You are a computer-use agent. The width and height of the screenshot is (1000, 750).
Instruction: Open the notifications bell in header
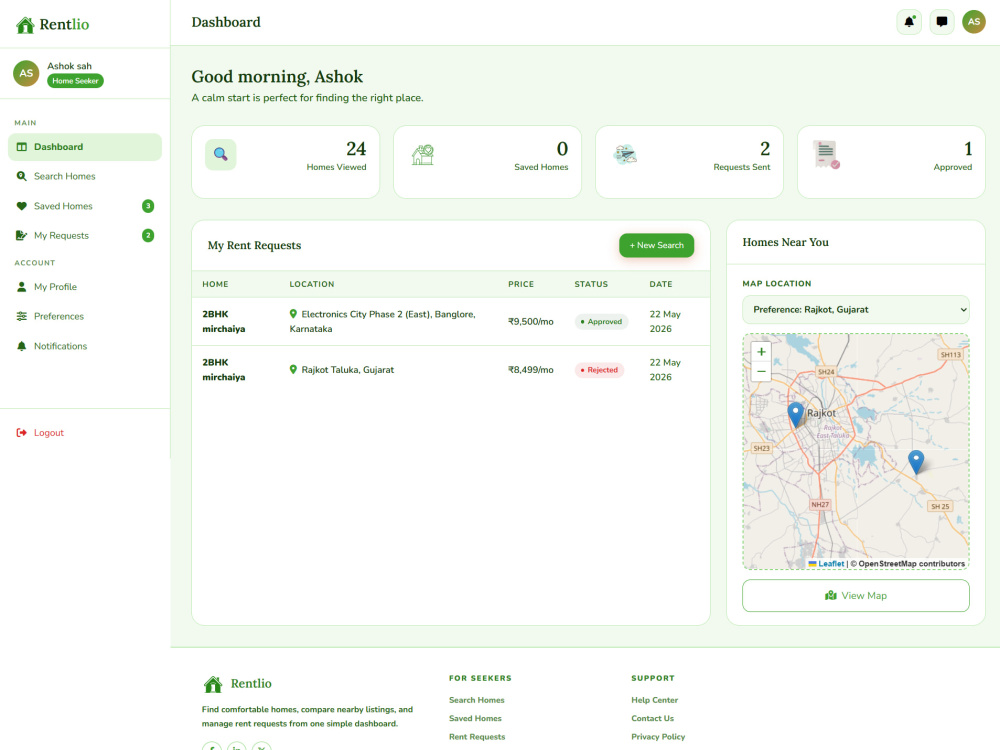[x=909, y=22]
